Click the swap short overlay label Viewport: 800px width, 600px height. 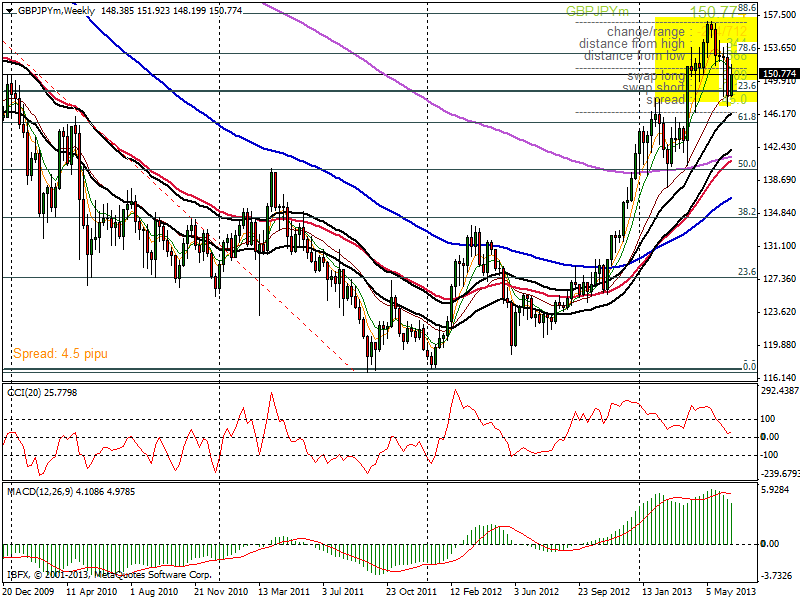pos(654,88)
